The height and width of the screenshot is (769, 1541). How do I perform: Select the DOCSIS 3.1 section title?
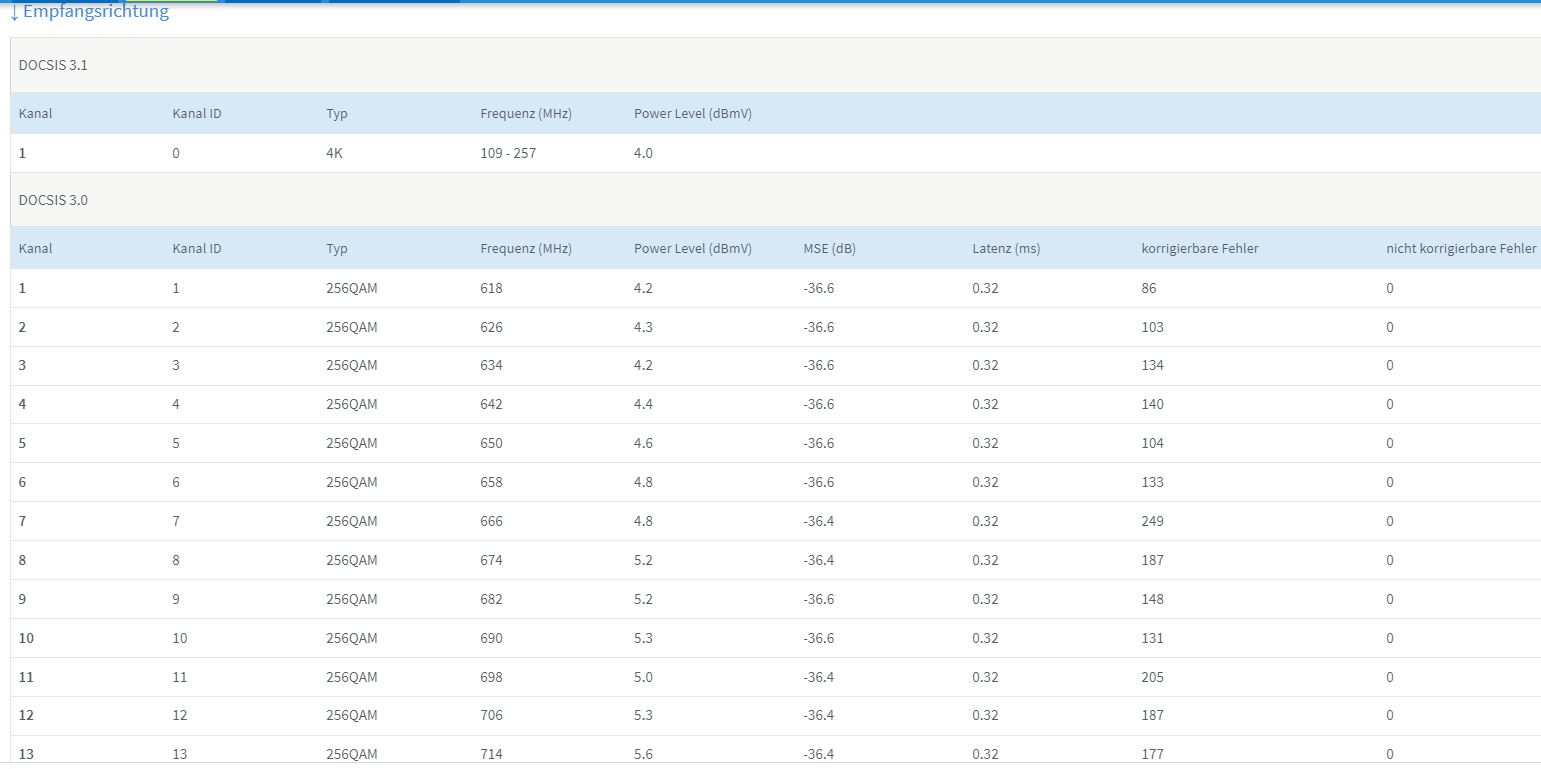coord(53,65)
